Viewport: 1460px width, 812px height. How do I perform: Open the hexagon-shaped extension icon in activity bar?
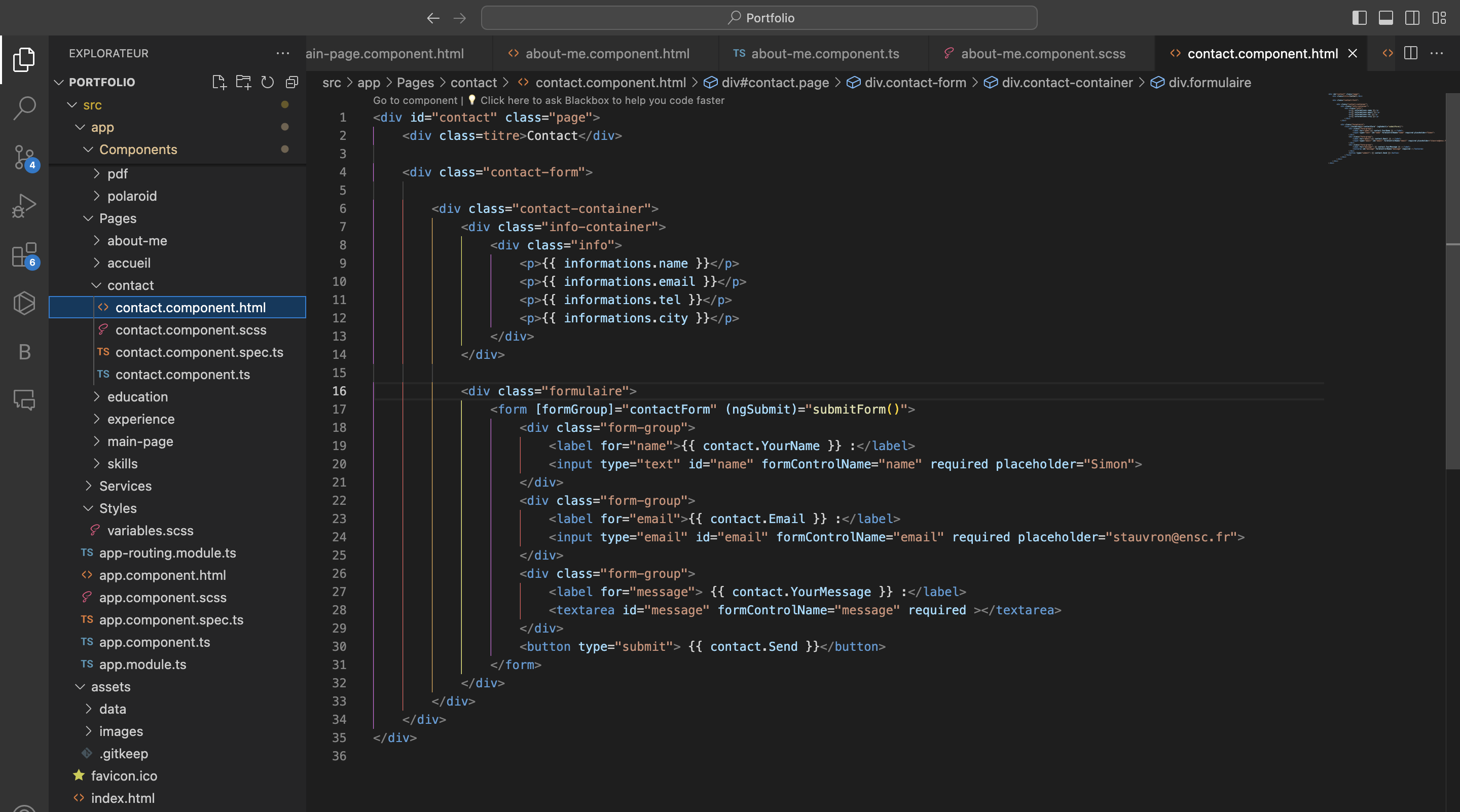24,303
